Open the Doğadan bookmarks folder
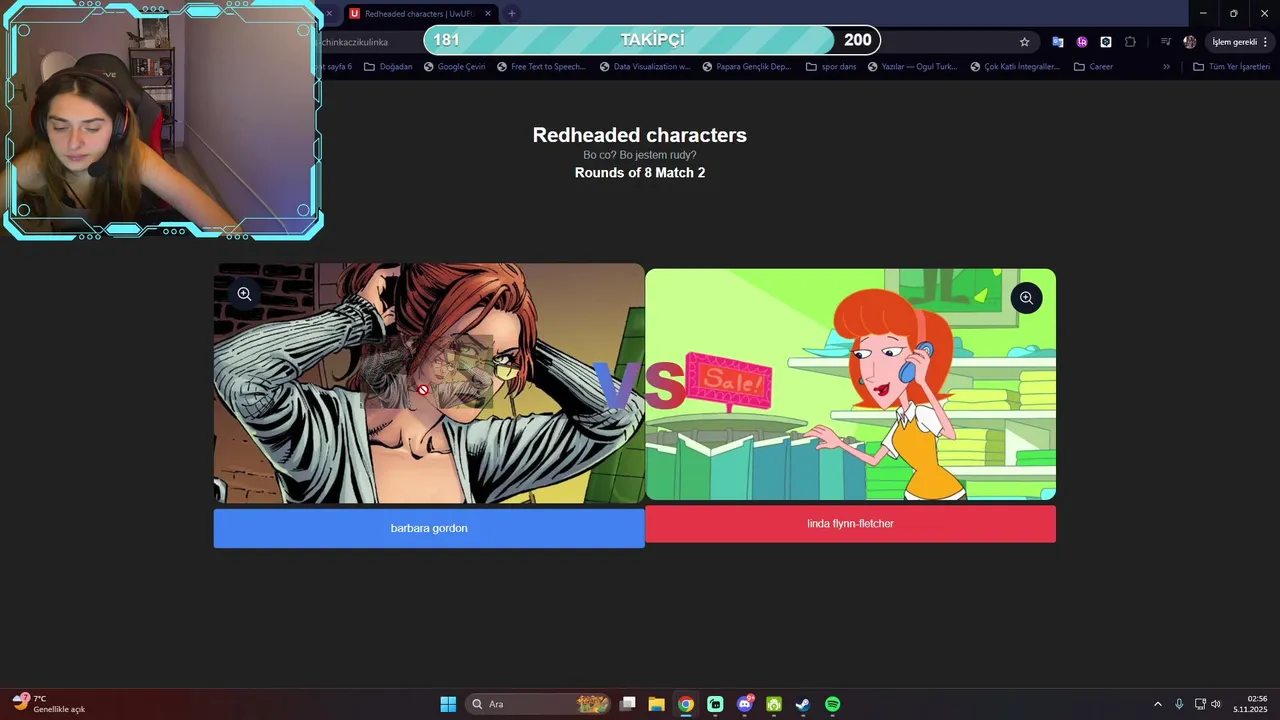The image size is (1280, 720). point(388,67)
